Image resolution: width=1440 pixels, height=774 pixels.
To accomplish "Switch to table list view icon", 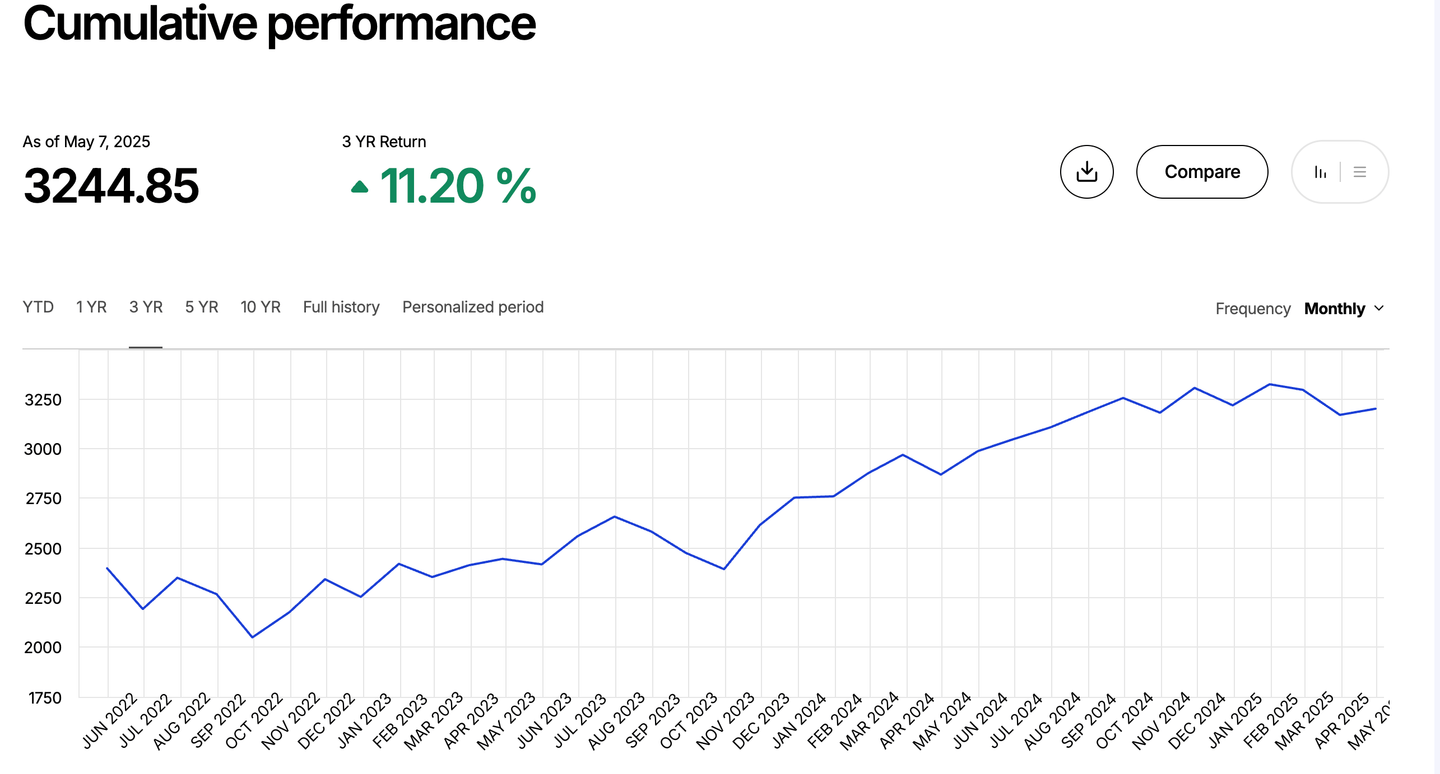I will (1360, 172).
